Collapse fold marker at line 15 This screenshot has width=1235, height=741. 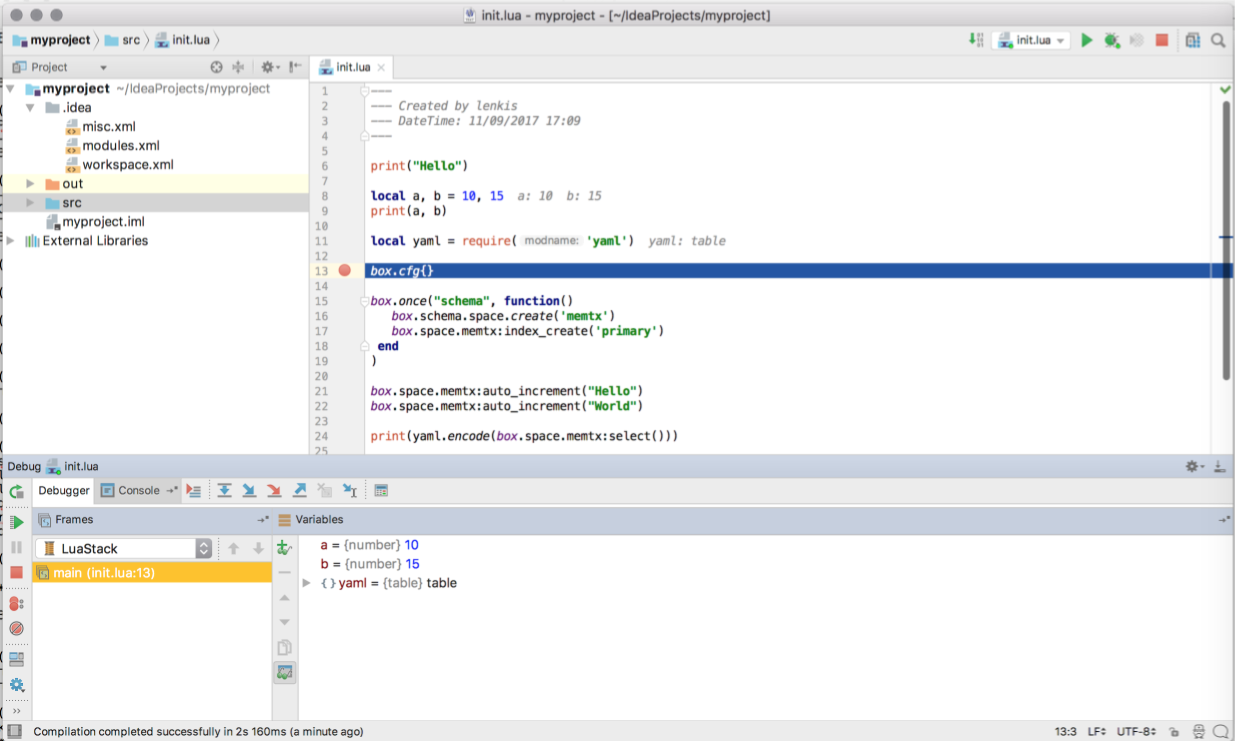pos(365,301)
